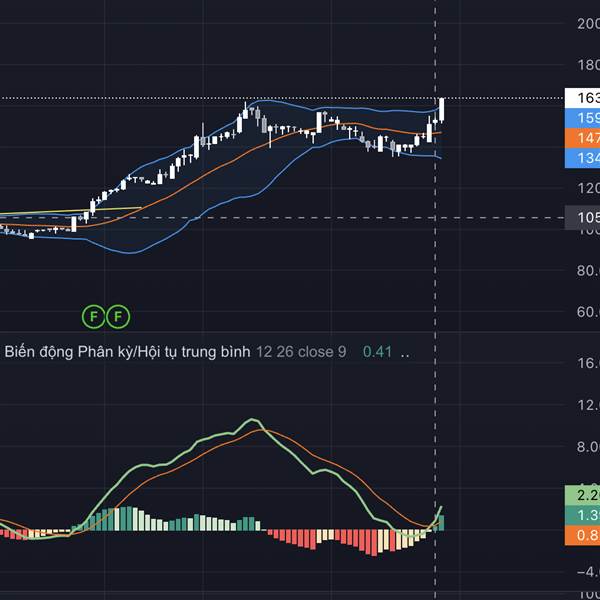Click the 12.0 MACD scale label
This screenshot has width=600, height=600.
[589, 405]
